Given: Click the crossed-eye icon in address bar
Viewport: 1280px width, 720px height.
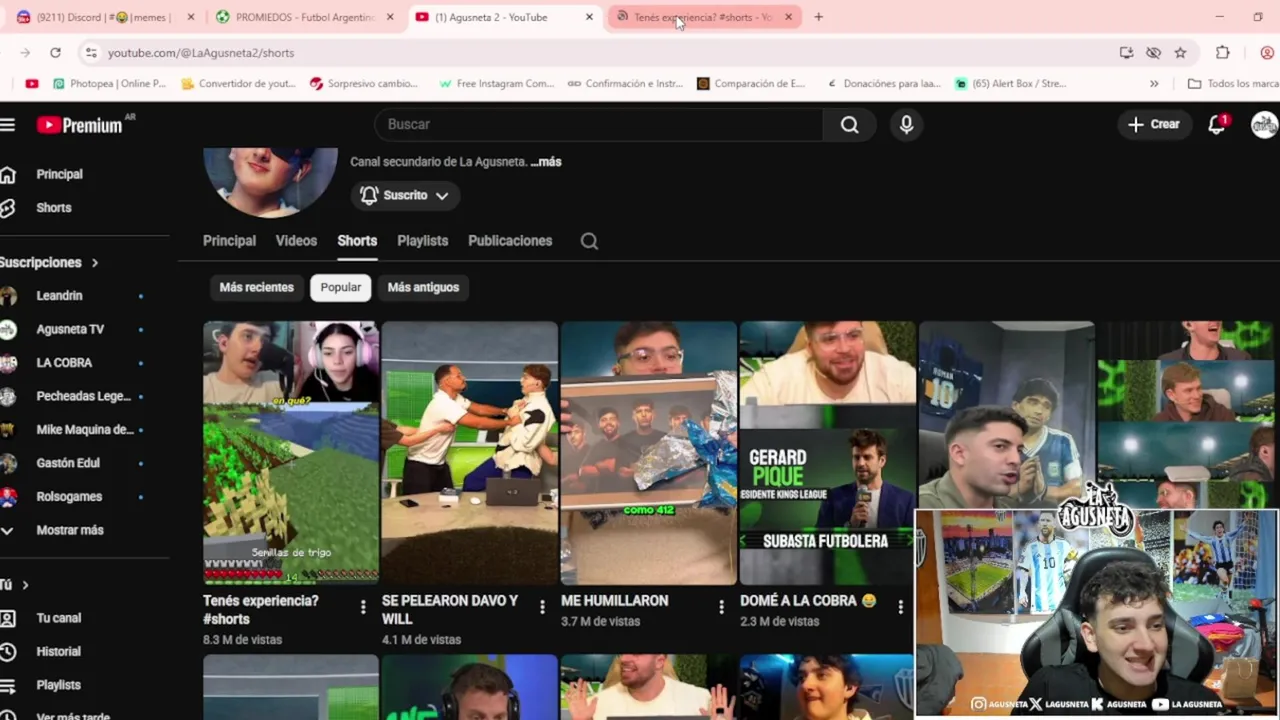Looking at the screenshot, I should tap(1153, 52).
